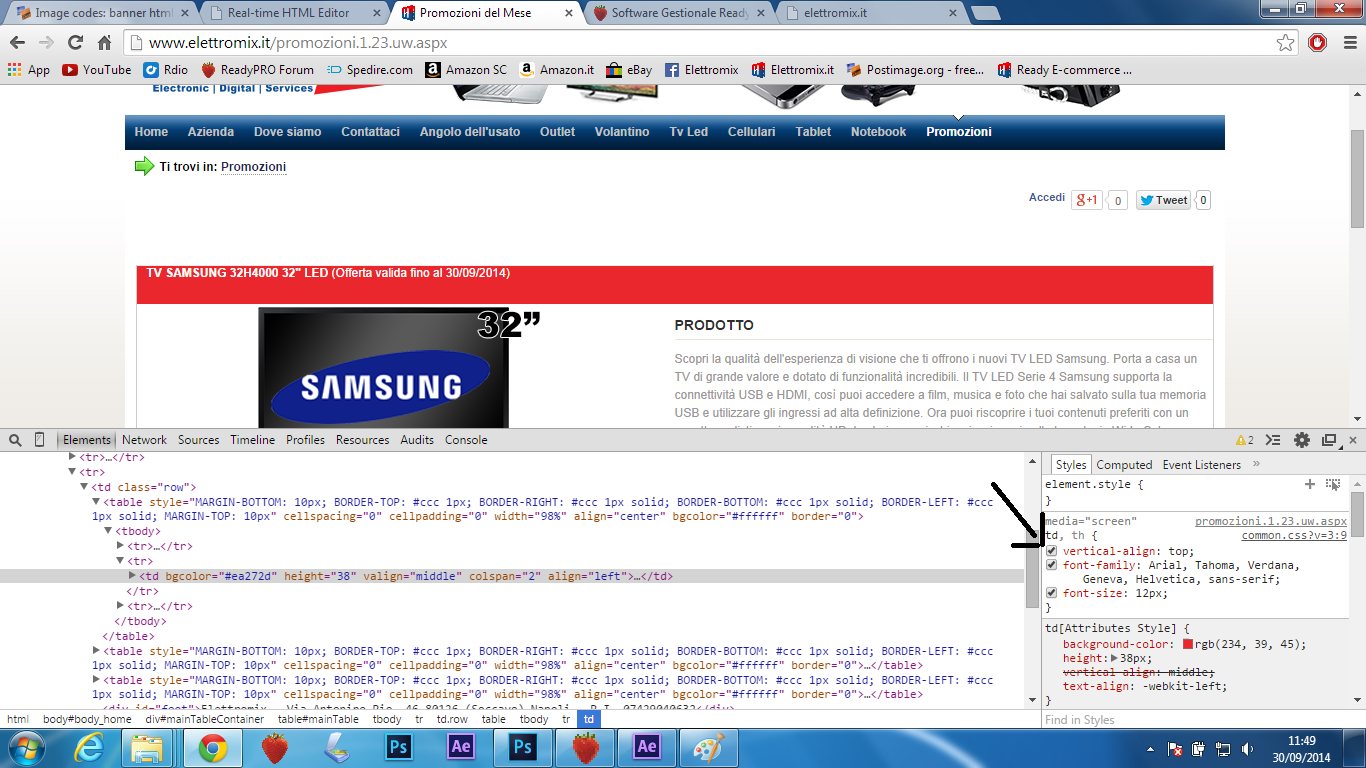Open the Paint palette icon in the taskbar
This screenshot has height=768, width=1366.
click(x=708, y=746)
